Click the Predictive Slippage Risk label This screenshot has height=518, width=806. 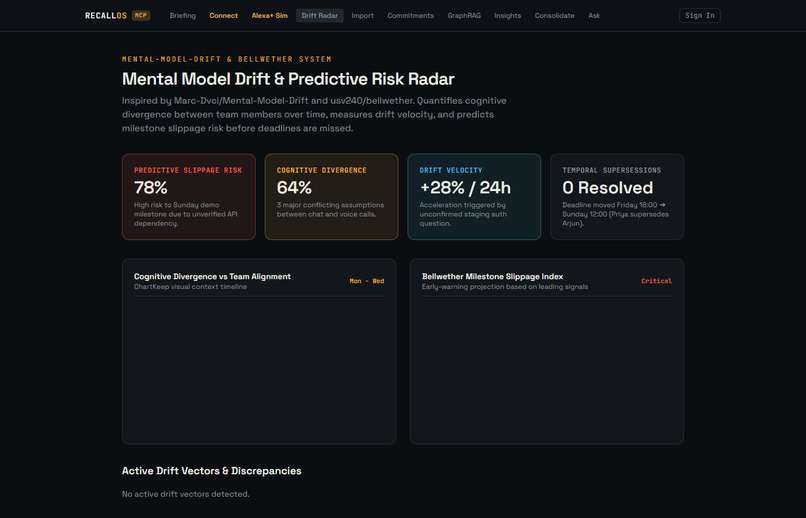pos(188,170)
